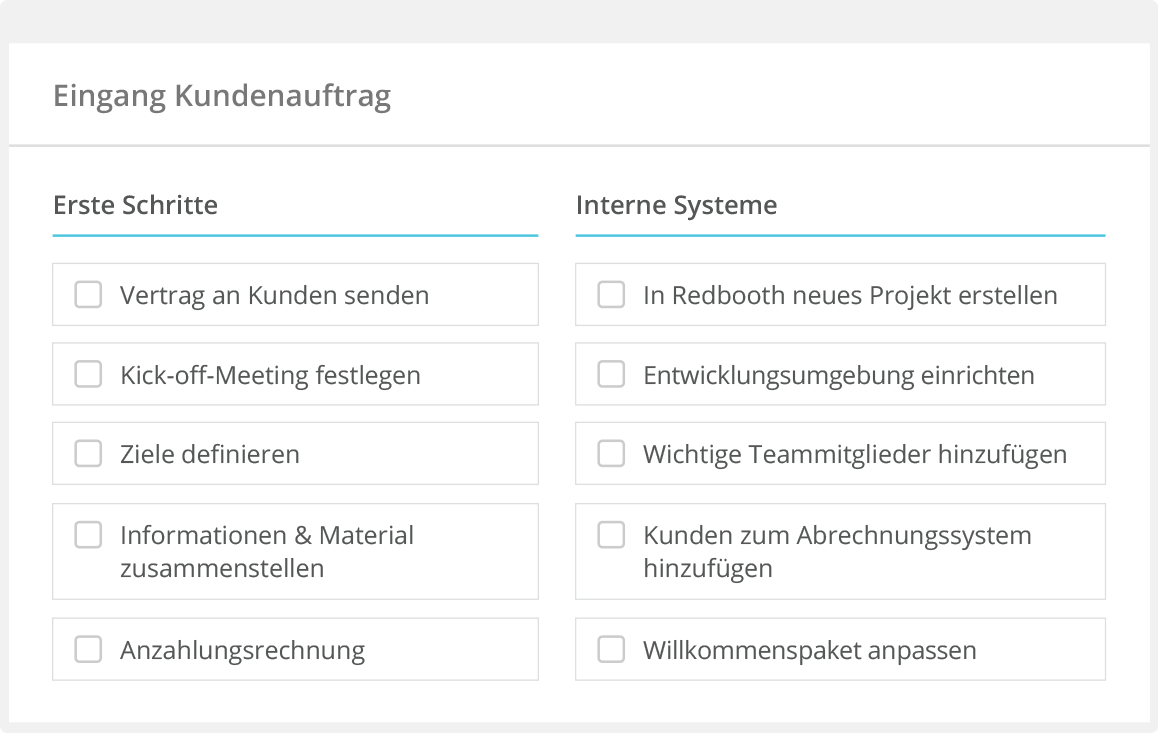Open the 'Entwicklungsumgebung einrichten' task row
The image size is (1158, 733).
840,373
